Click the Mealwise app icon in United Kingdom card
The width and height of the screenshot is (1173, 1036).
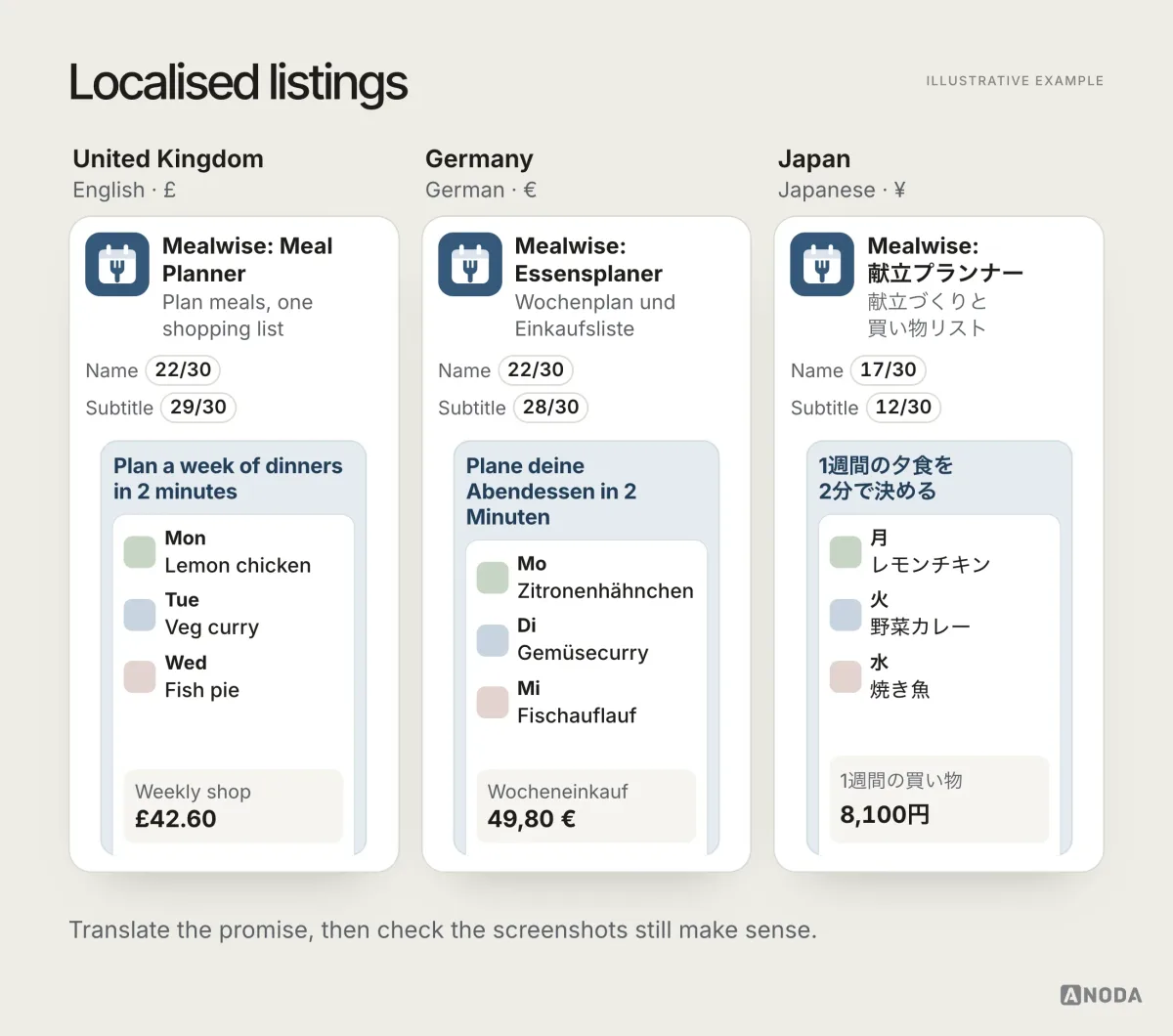pyautogui.click(x=117, y=264)
